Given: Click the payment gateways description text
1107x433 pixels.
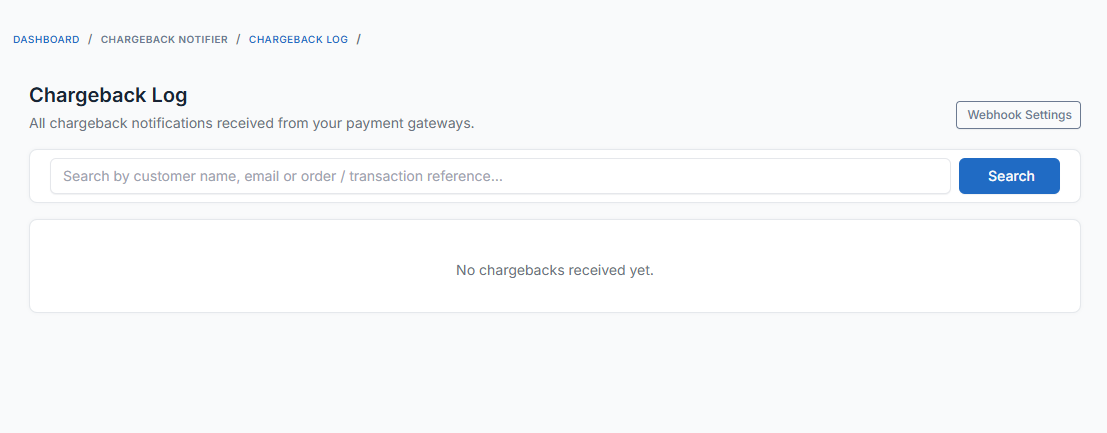Looking at the screenshot, I should click(251, 124).
